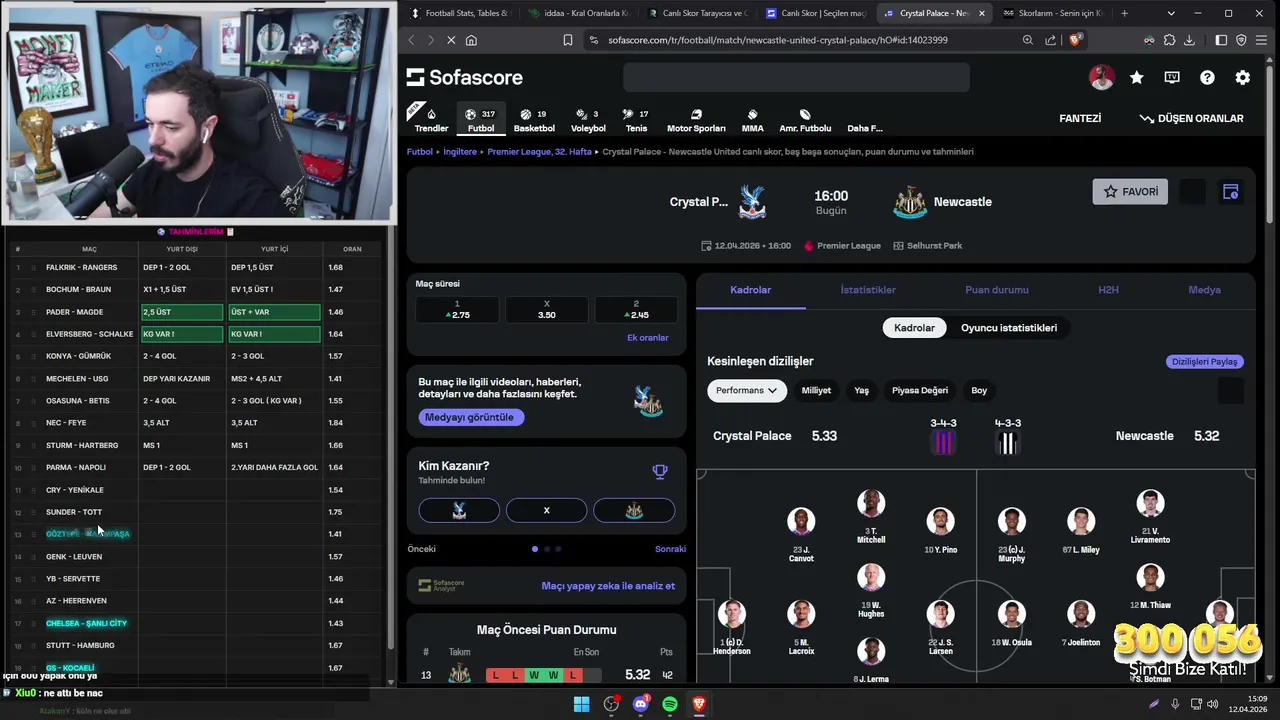The width and height of the screenshot is (1280, 720).
Task: Open Sofascore settings gear icon
Action: (1242, 77)
